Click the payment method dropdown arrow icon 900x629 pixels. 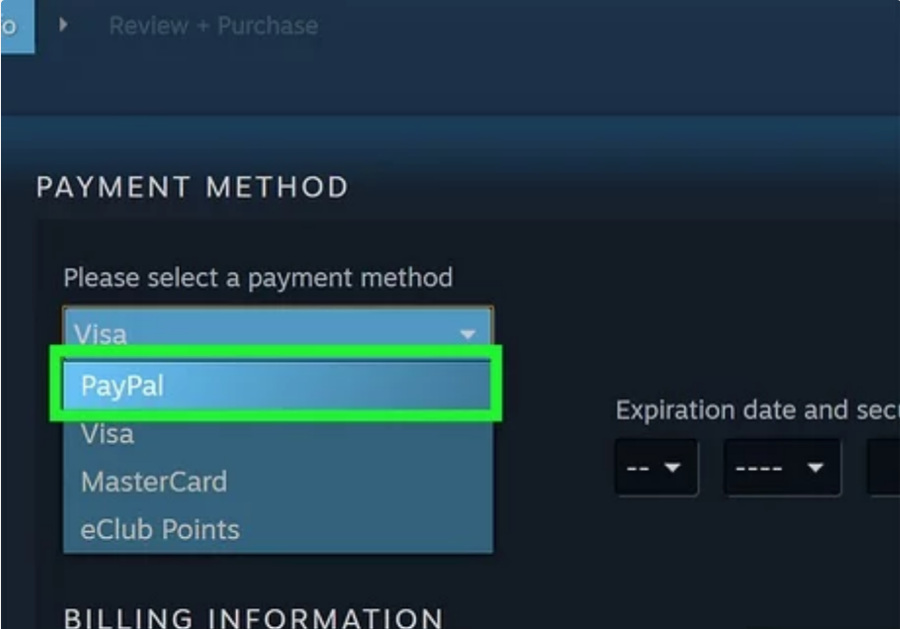coord(468,334)
